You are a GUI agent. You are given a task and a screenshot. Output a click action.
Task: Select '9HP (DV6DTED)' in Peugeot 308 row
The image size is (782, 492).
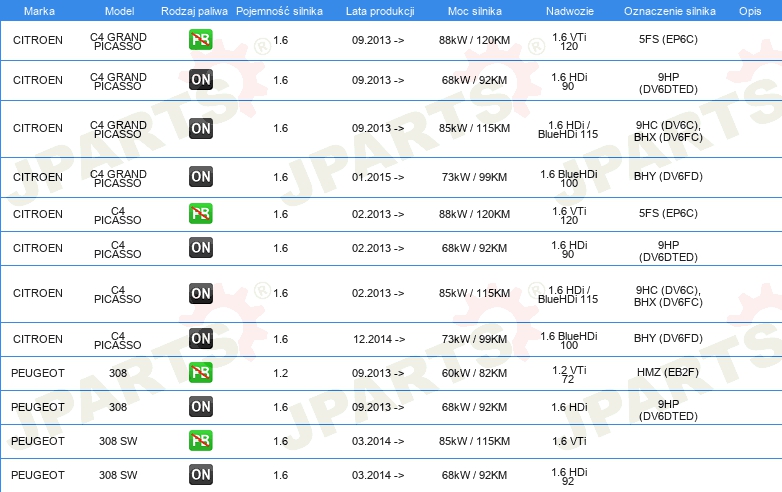[668, 410]
